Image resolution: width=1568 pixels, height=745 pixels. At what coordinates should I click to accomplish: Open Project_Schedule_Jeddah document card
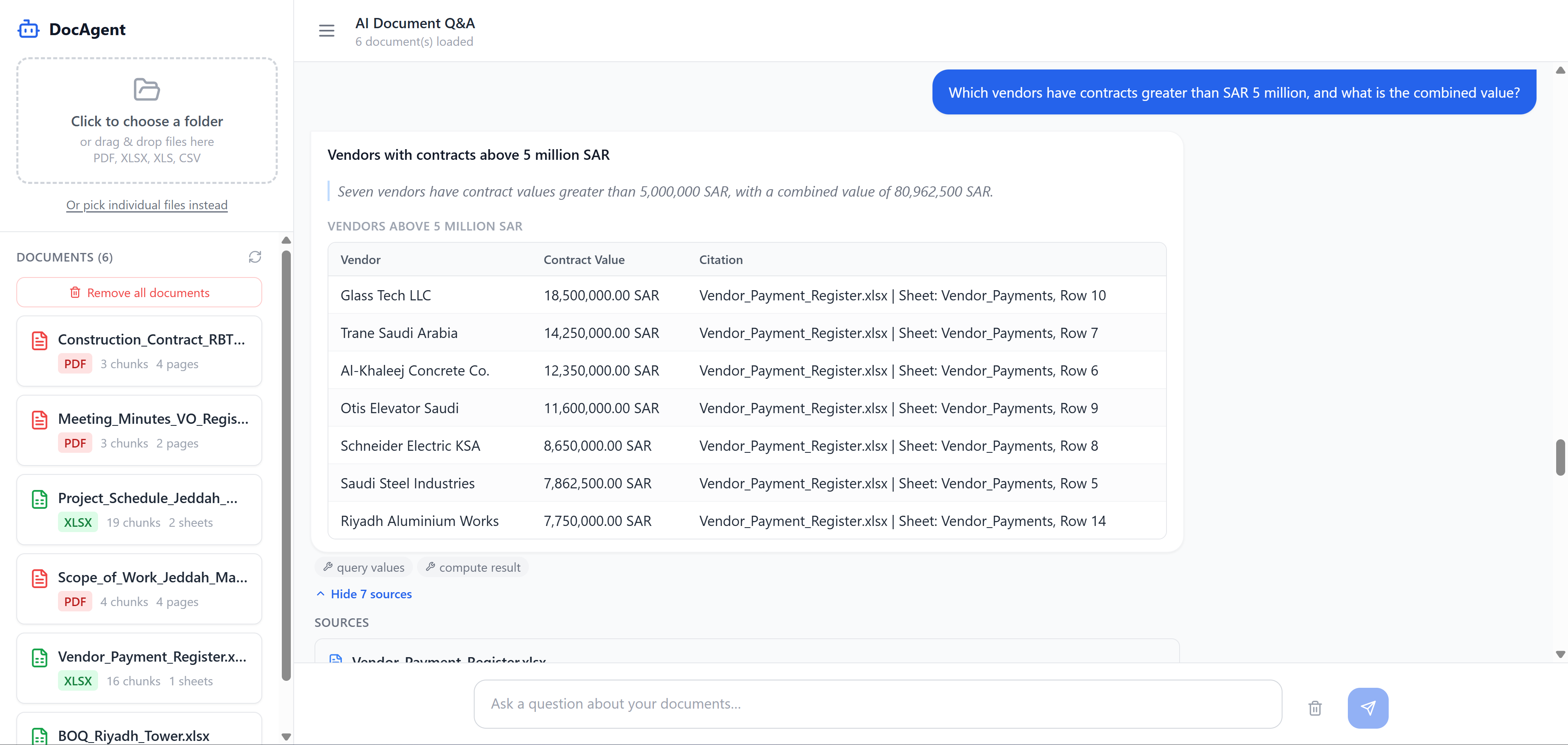pyautogui.click(x=139, y=509)
